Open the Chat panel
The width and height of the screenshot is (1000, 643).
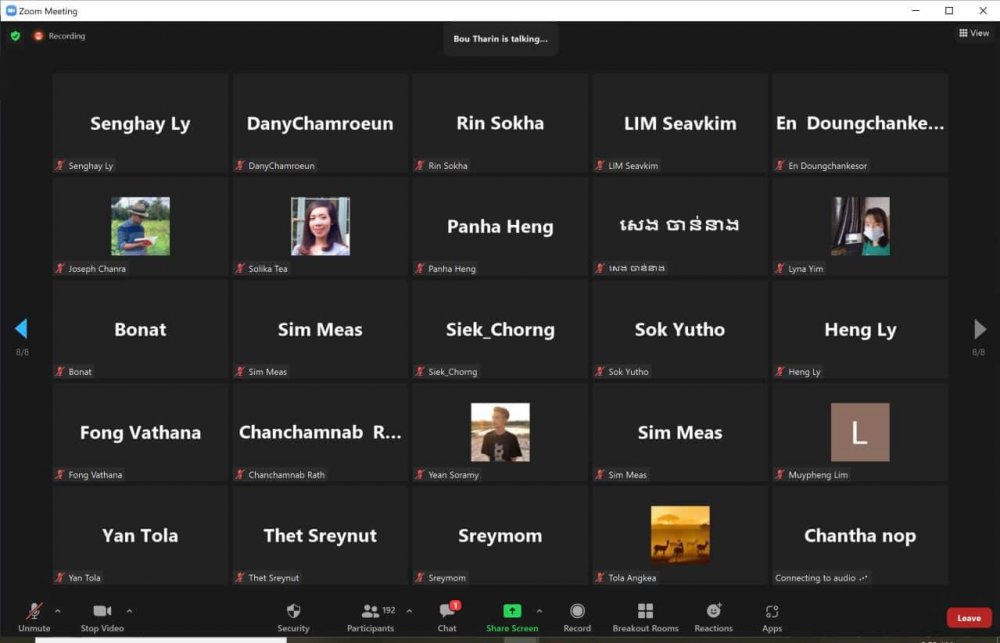click(x=447, y=616)
